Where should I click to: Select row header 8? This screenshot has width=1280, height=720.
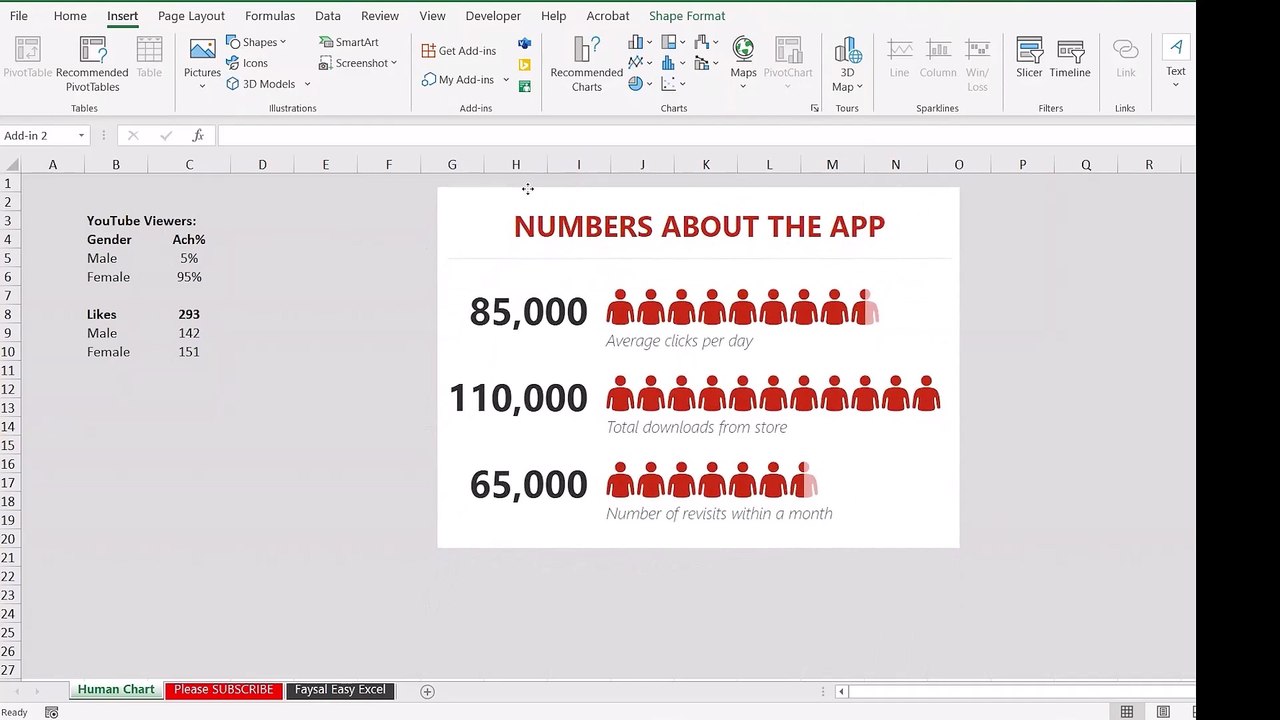8,314
